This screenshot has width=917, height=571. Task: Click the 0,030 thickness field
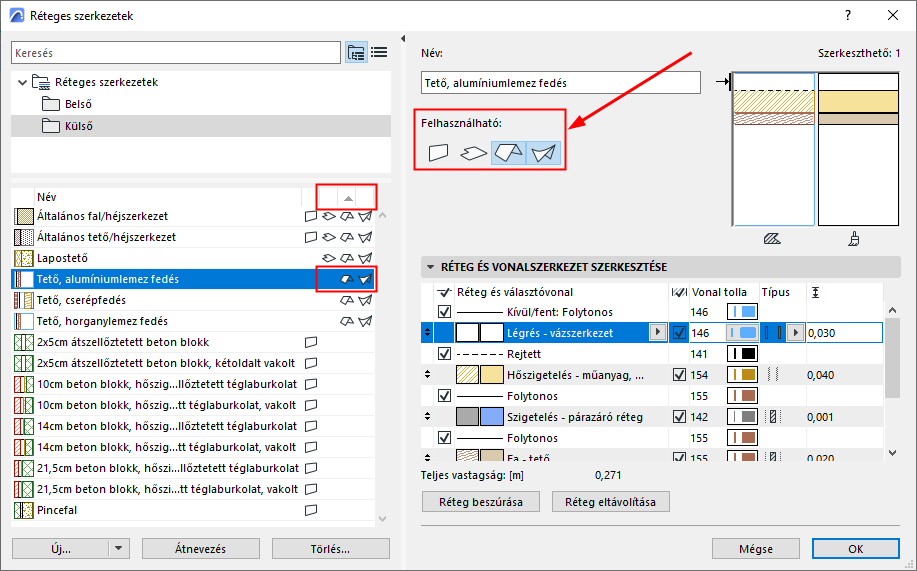click(844, 333)
